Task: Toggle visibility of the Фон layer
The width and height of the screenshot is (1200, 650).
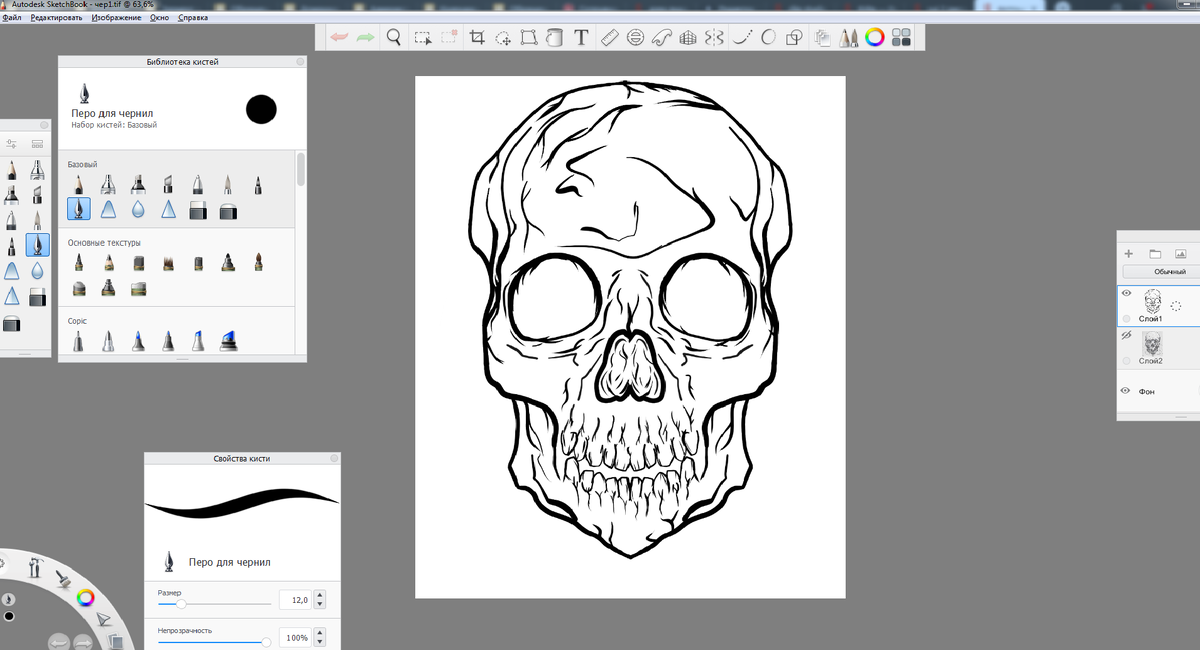Action: tap(1127, 390)
